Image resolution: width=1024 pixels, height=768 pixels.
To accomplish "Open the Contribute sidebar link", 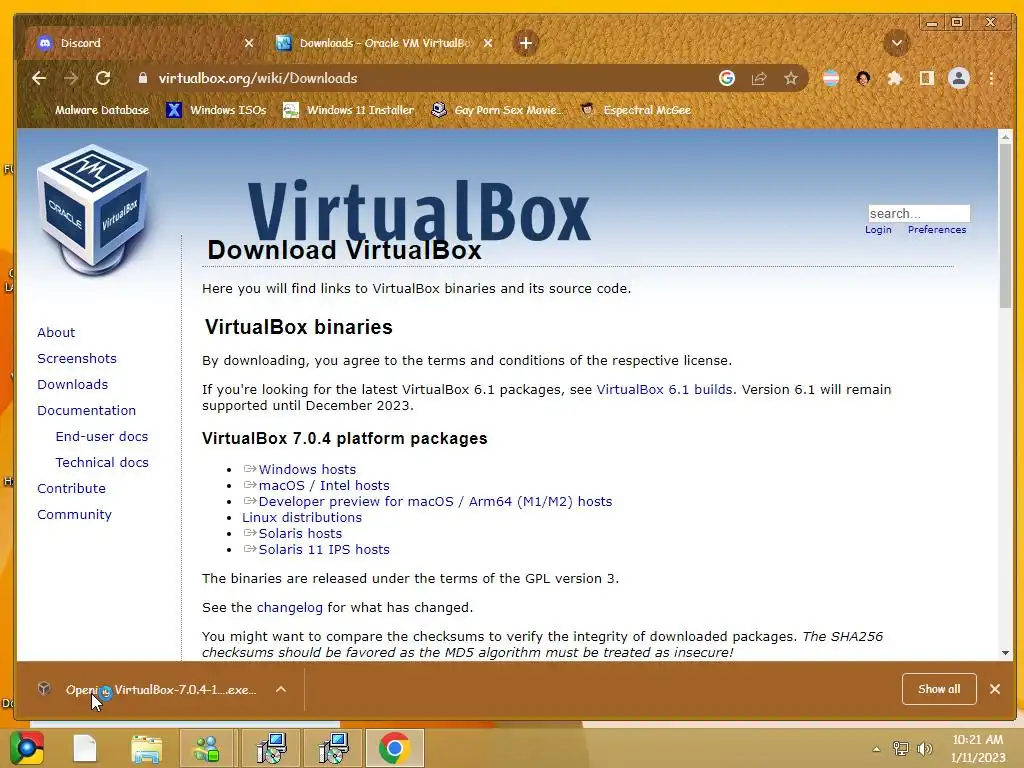I will click(x=71, y=488).
